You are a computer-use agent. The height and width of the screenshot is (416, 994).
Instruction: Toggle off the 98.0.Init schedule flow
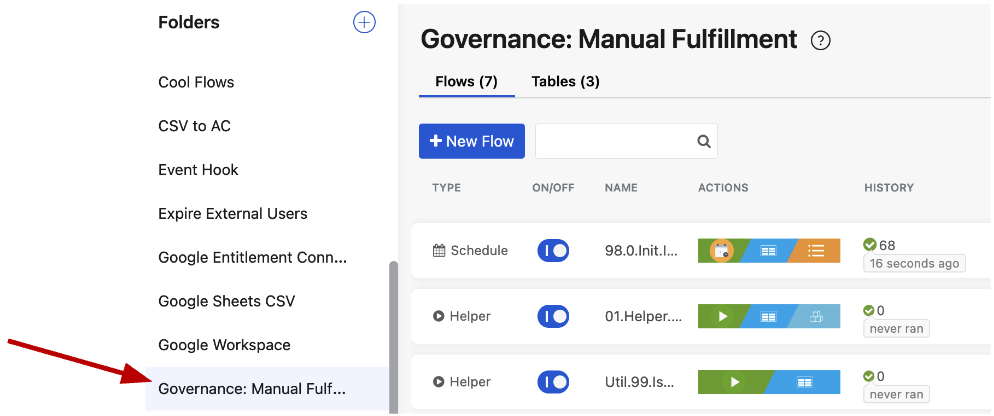pyautogui.click(x=553, y=251)
